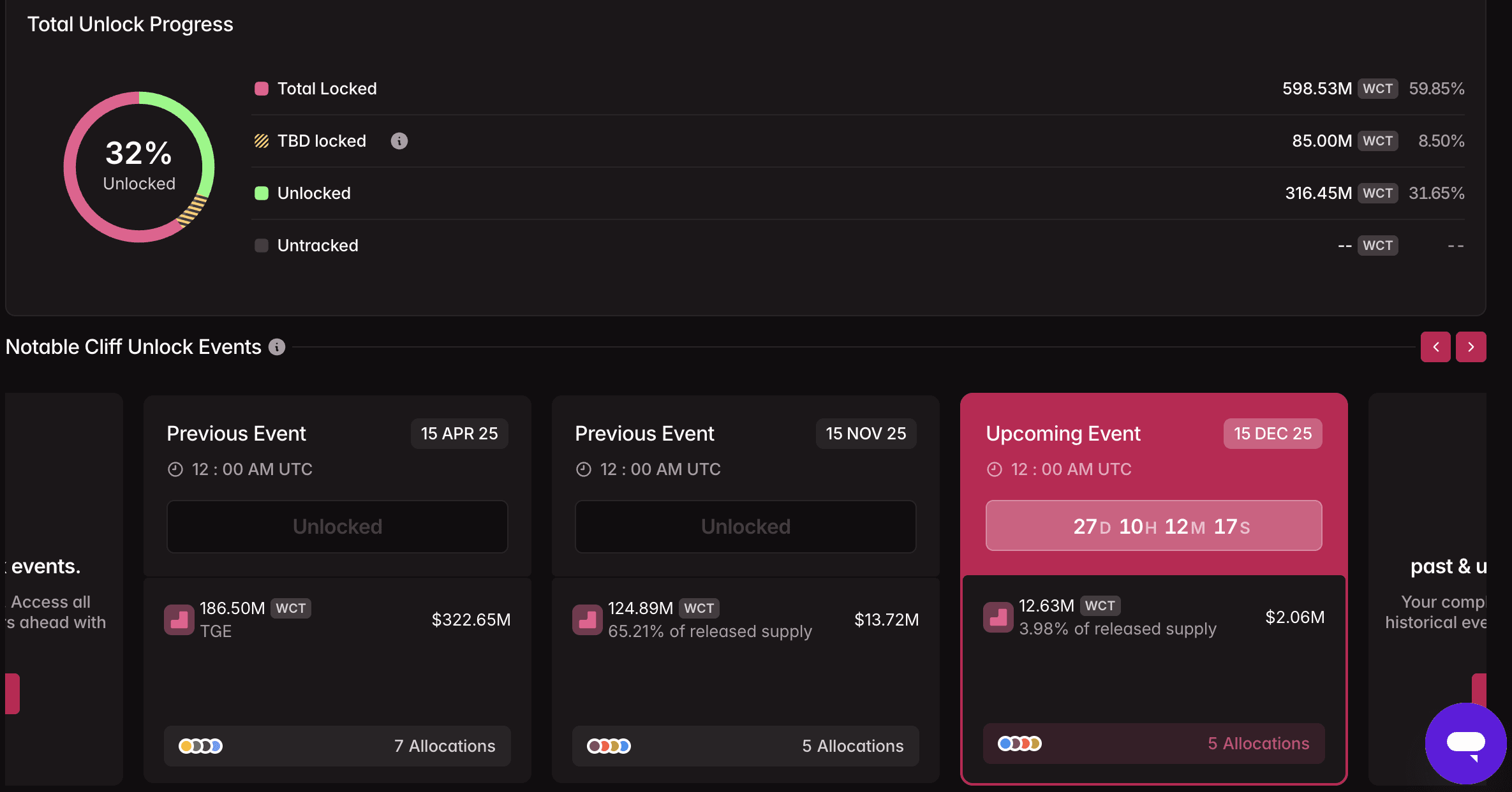Click the 32% Unlocked donut chart
The height and width of the screenshot is (792, 1512).
point(139,167)
